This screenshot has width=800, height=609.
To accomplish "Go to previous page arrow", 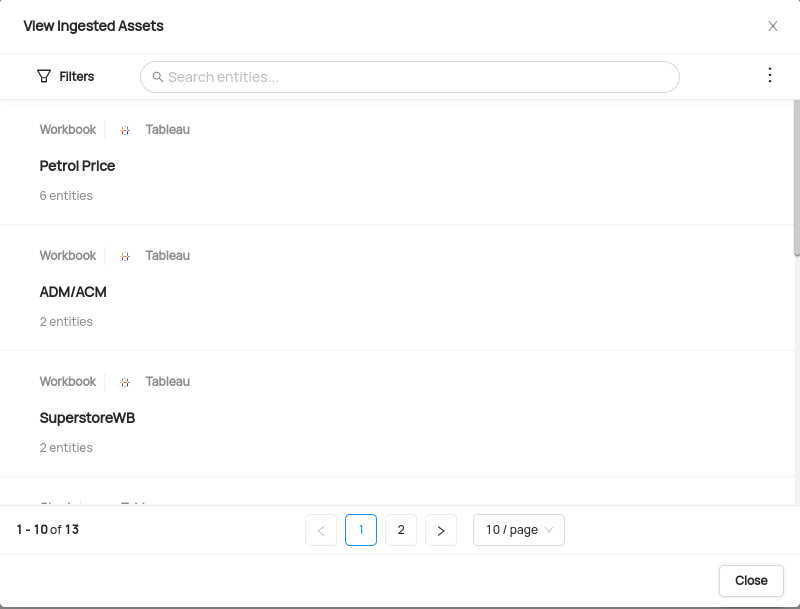I will 321,530.
